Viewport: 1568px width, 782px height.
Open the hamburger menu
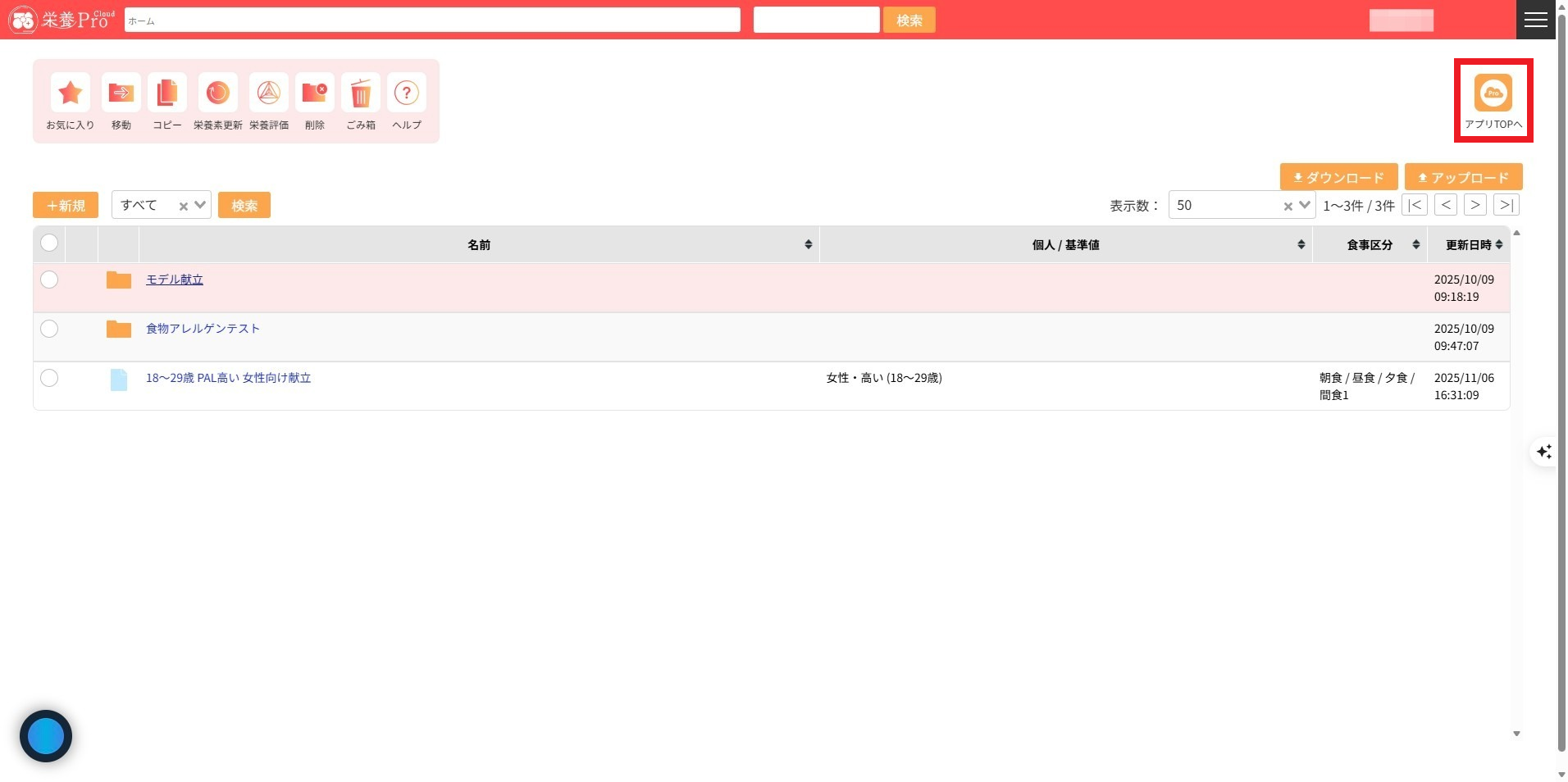[1535, 20]
